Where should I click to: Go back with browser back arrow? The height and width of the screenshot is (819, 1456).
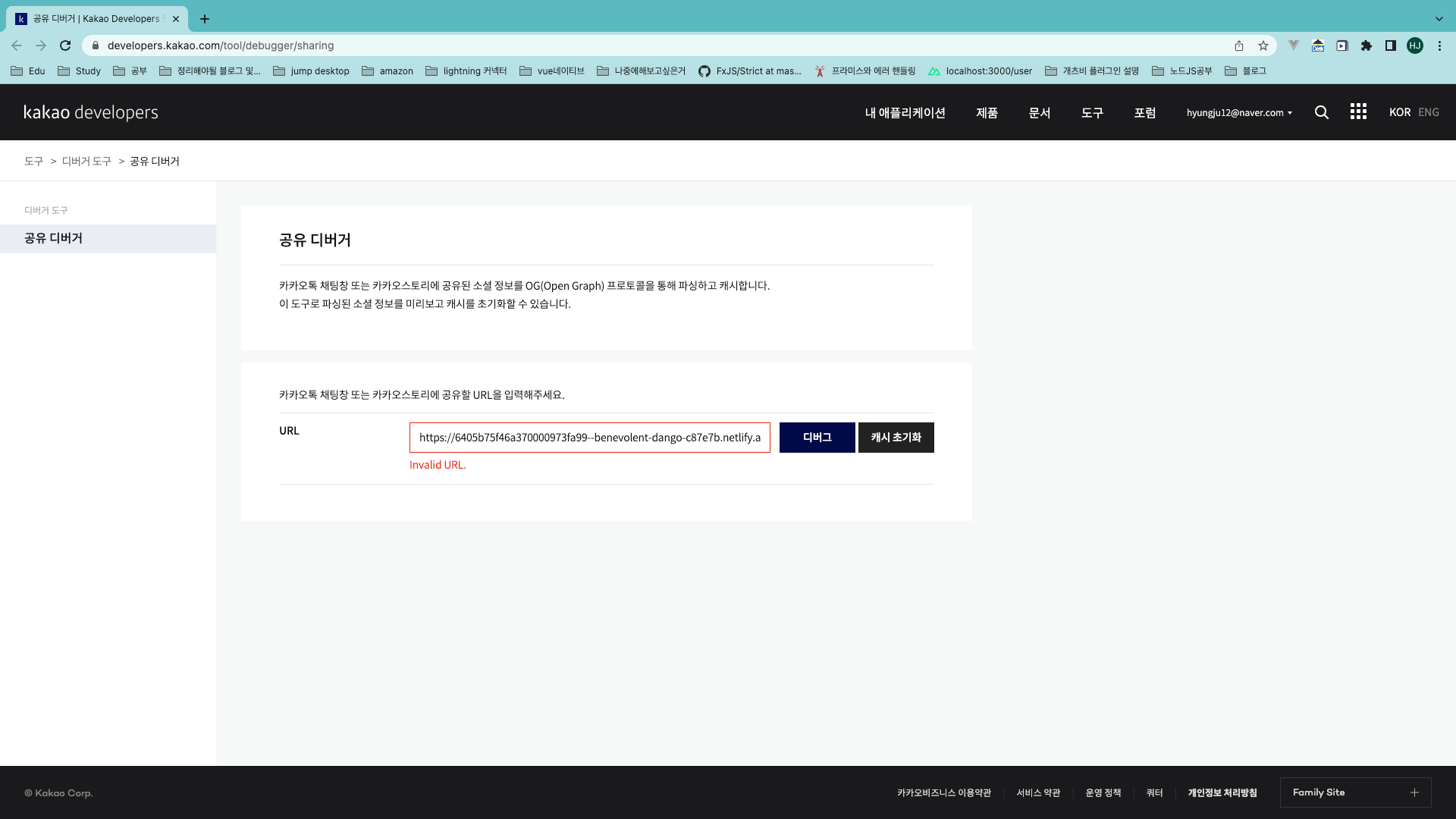coord(17,45)
